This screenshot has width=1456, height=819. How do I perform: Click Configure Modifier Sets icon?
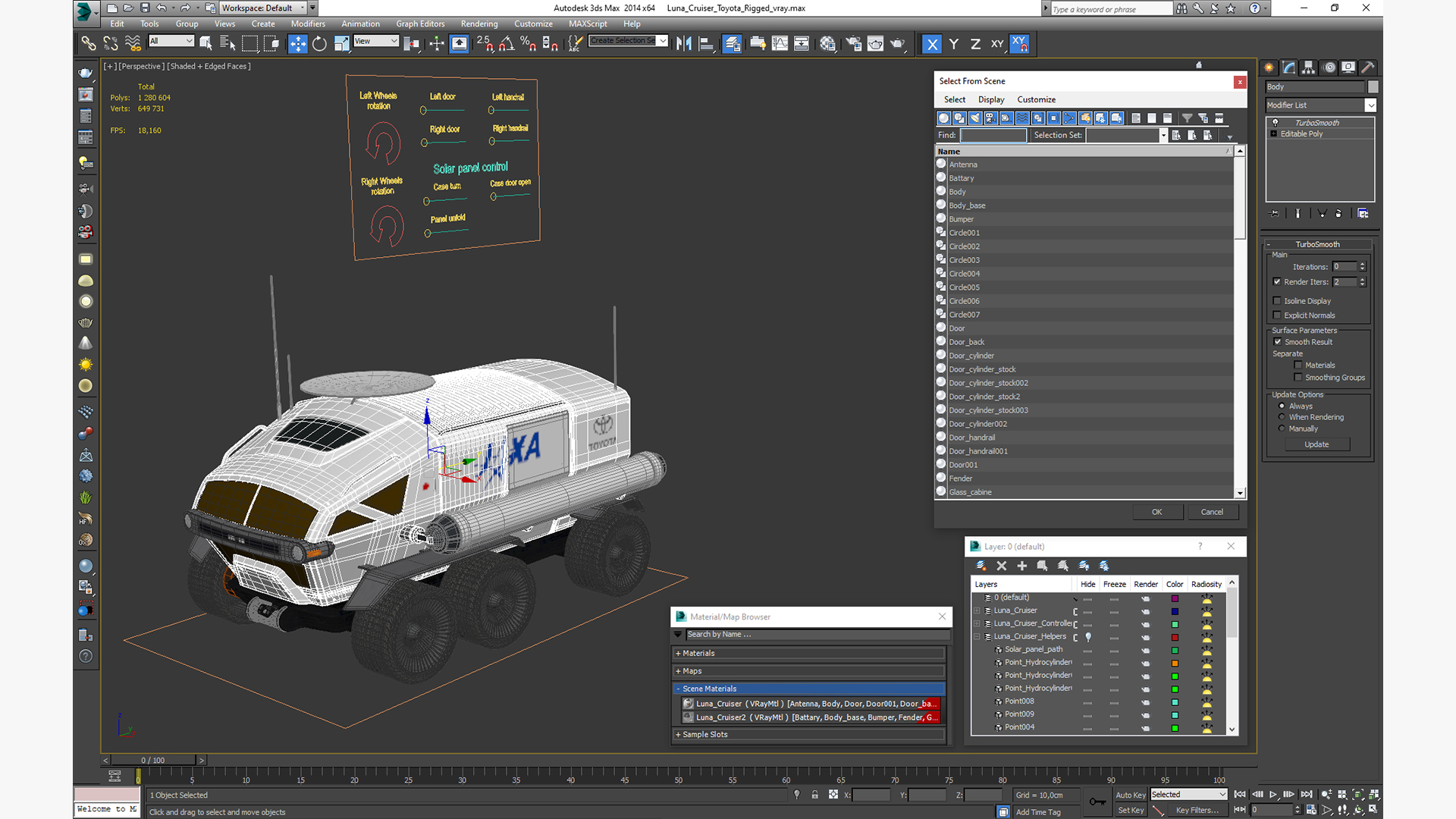pyautogui.click(x=1363, y=214)
